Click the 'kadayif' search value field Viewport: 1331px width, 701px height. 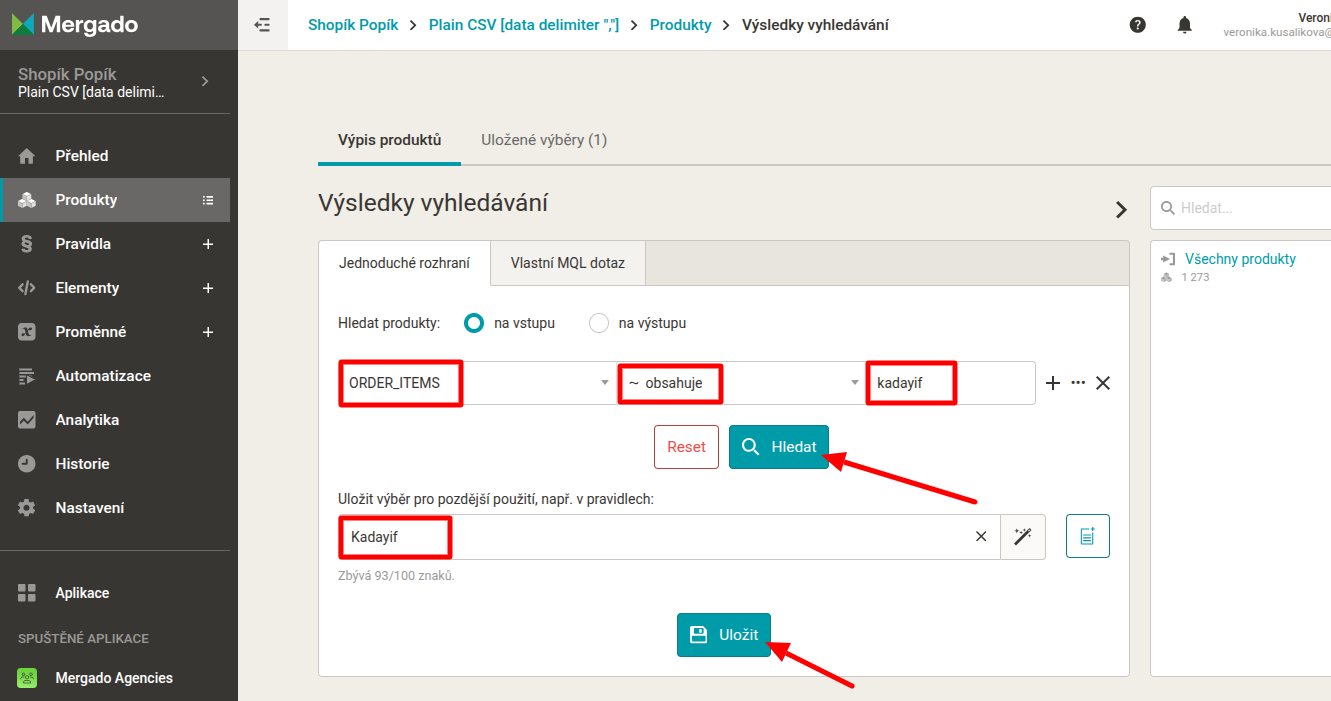click(950, 383)
